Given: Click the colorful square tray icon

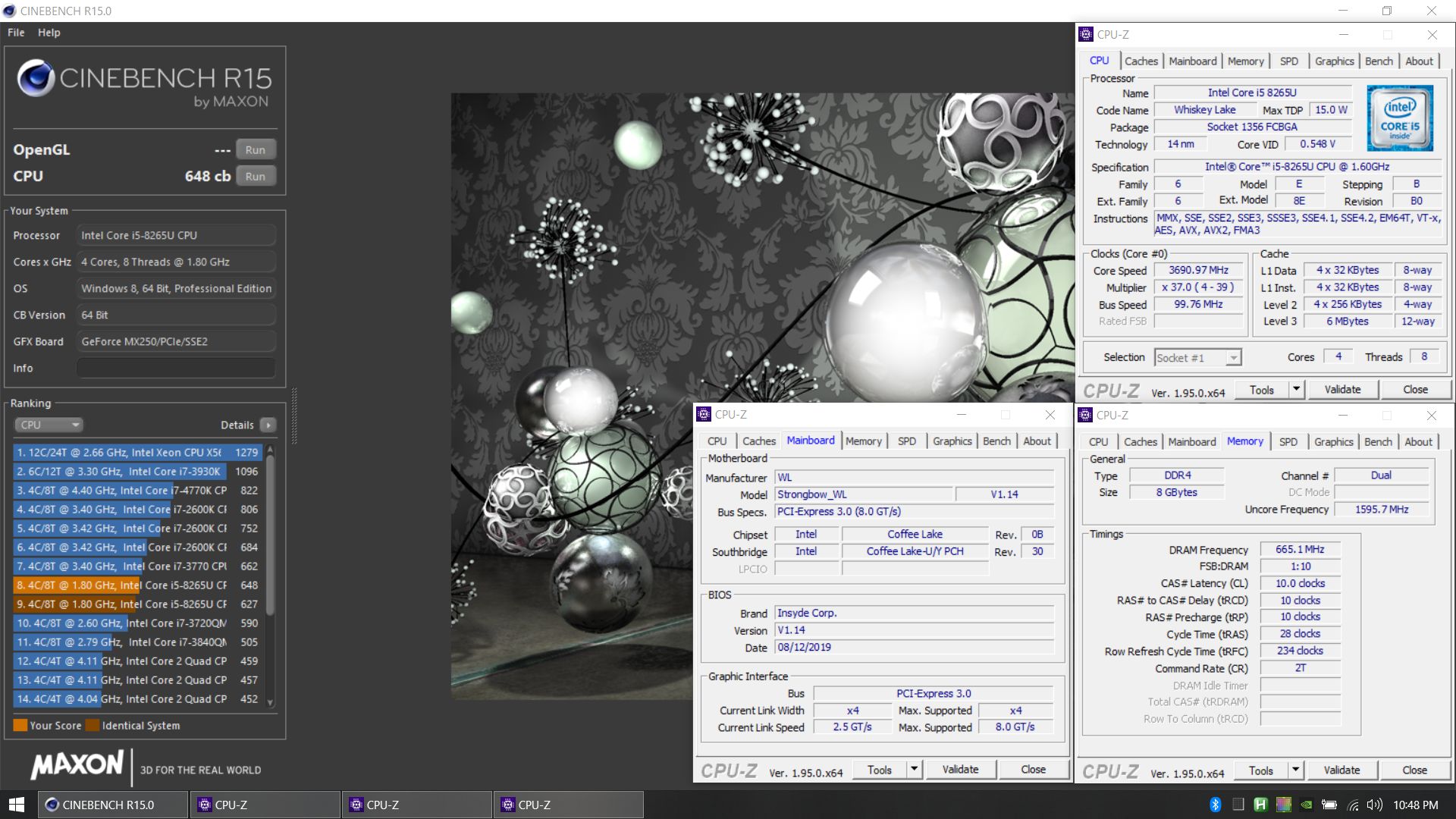Looking at the screenshot, I should coord(1283,805).
